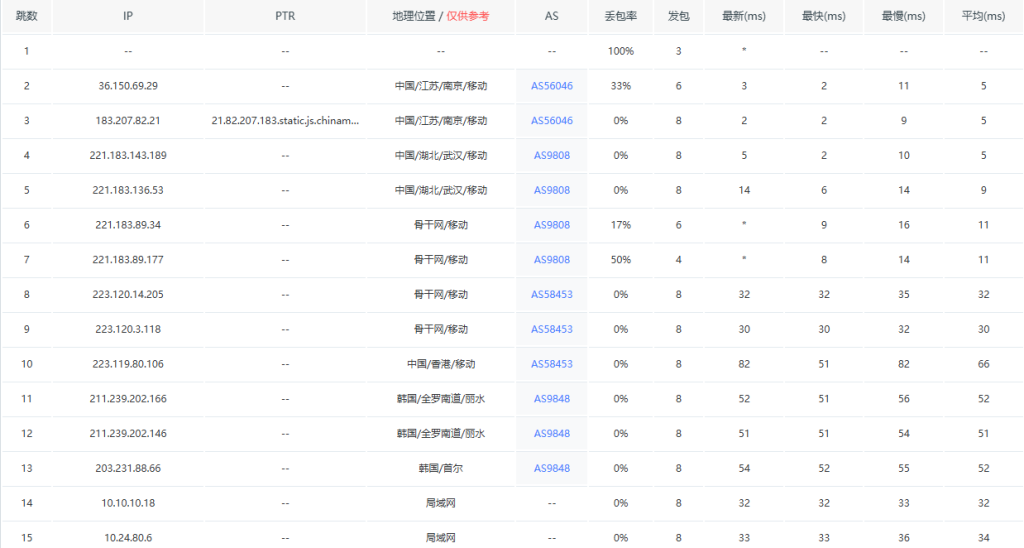Click location 中国/香港/移动
The image size is (1024, 548).
(x=441, y=364)
